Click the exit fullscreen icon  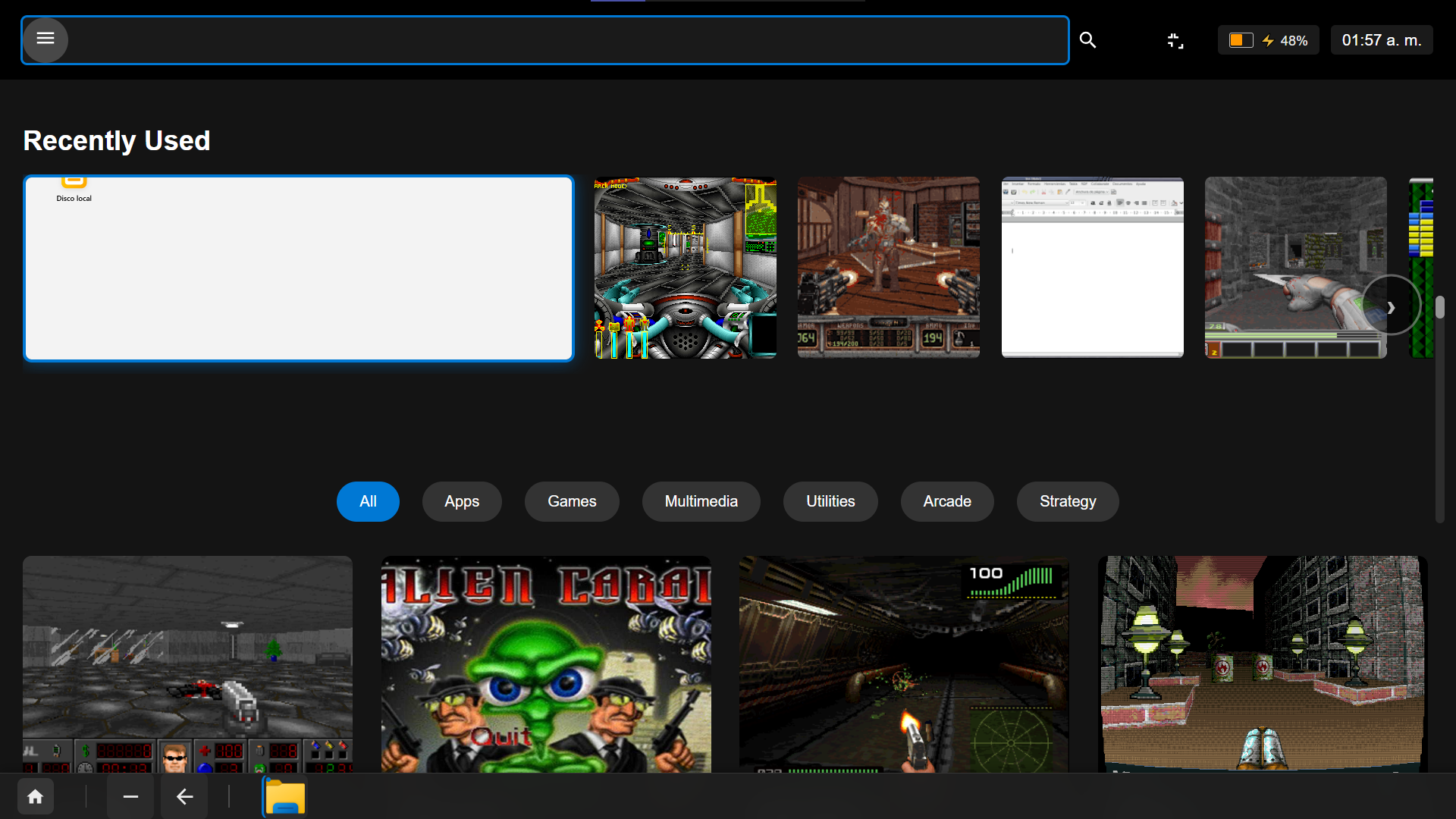1175,40
